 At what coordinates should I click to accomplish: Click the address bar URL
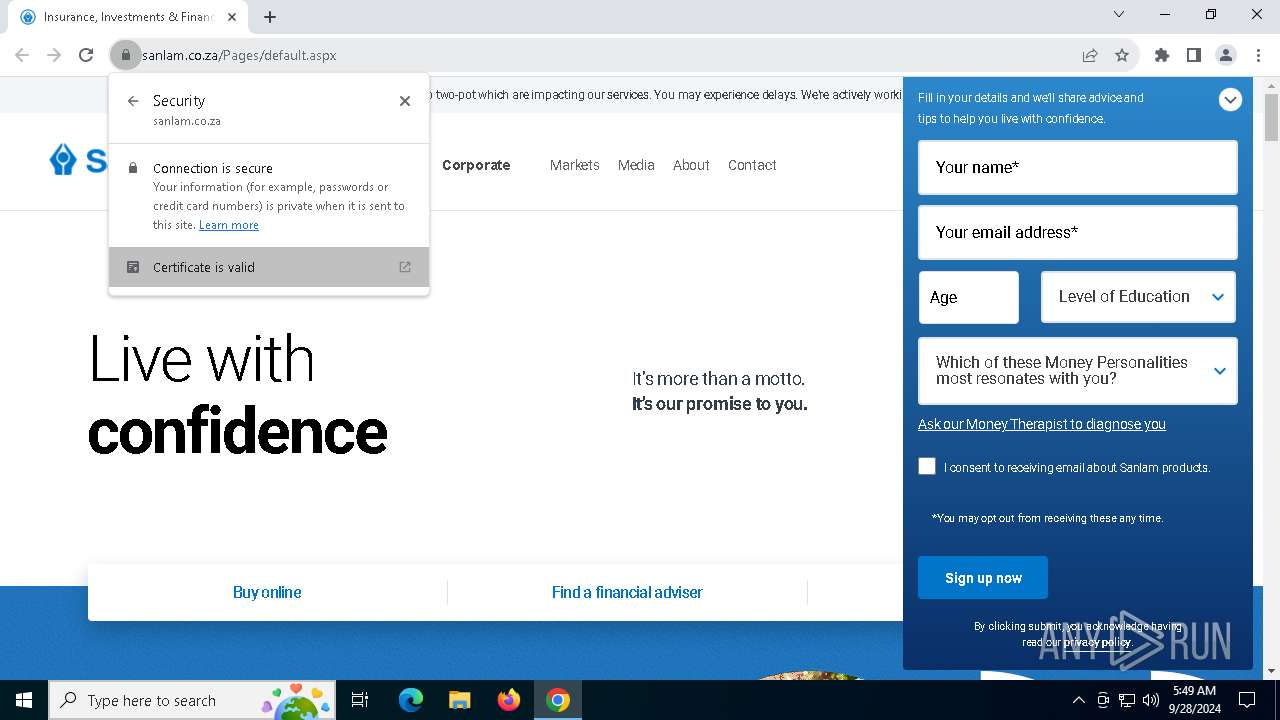pyautogui.click(x=240, y=55)
